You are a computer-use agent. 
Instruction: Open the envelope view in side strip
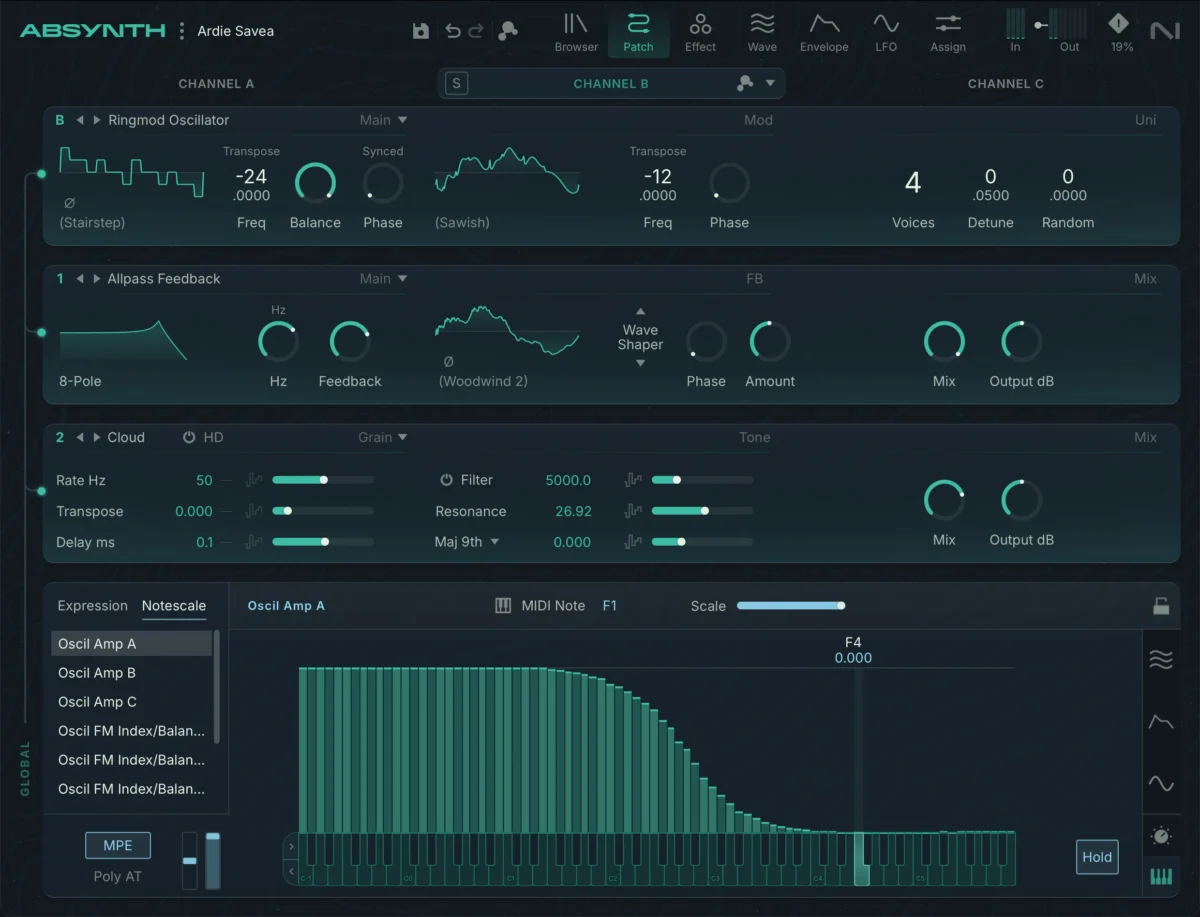point(1161,722)
